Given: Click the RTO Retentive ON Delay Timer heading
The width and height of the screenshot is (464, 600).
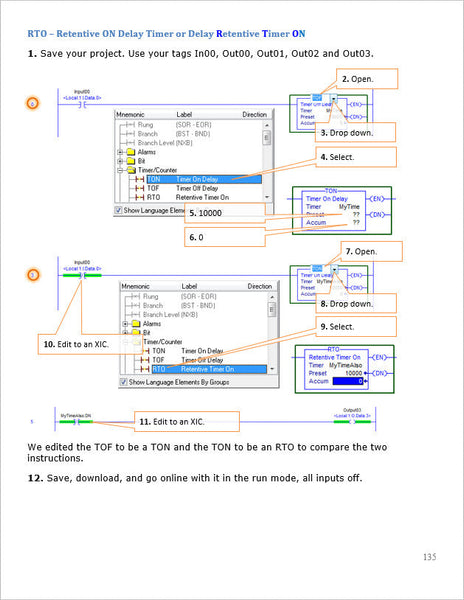Looking at the screenshot, I should click(x=166, y=34).
